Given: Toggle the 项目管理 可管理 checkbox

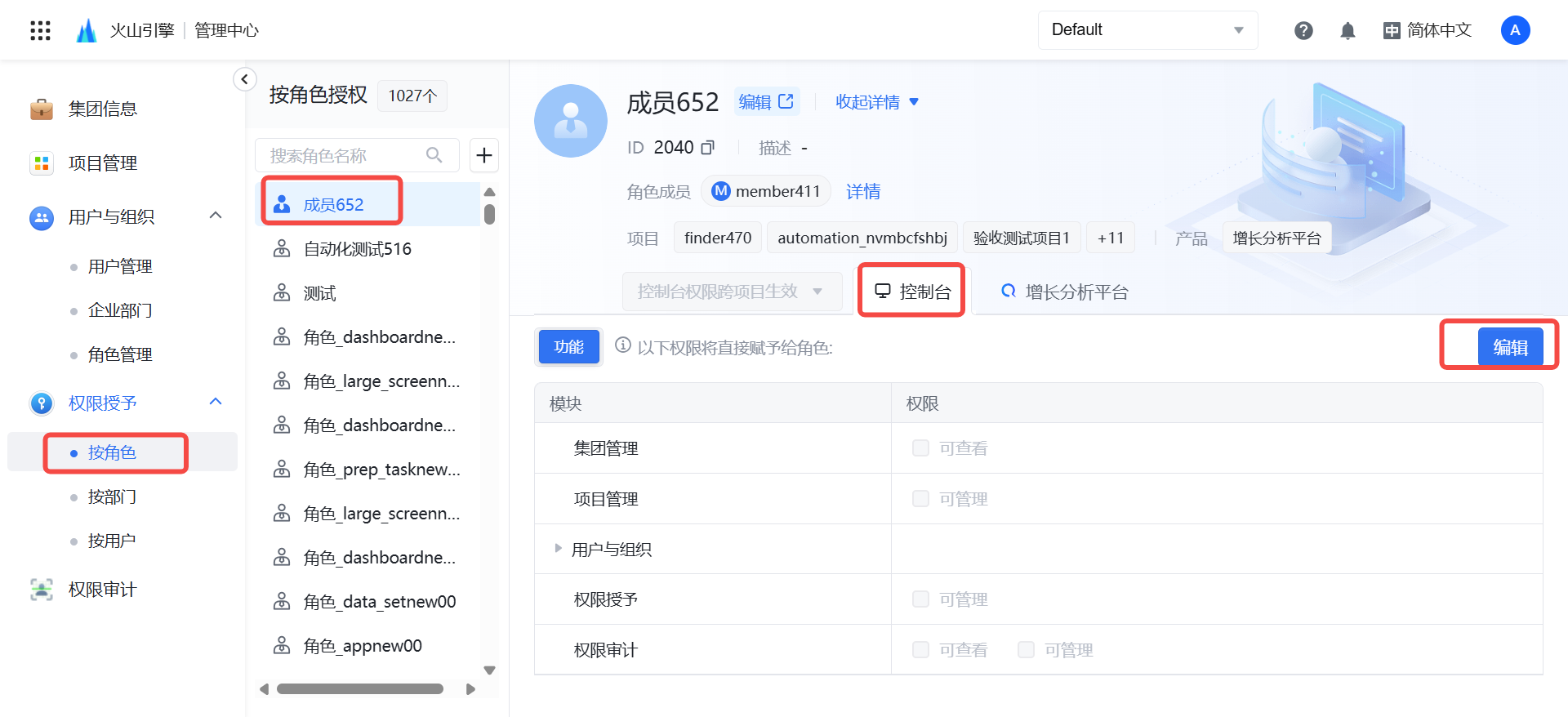Looking at the screenshot, I should (920, 499).
